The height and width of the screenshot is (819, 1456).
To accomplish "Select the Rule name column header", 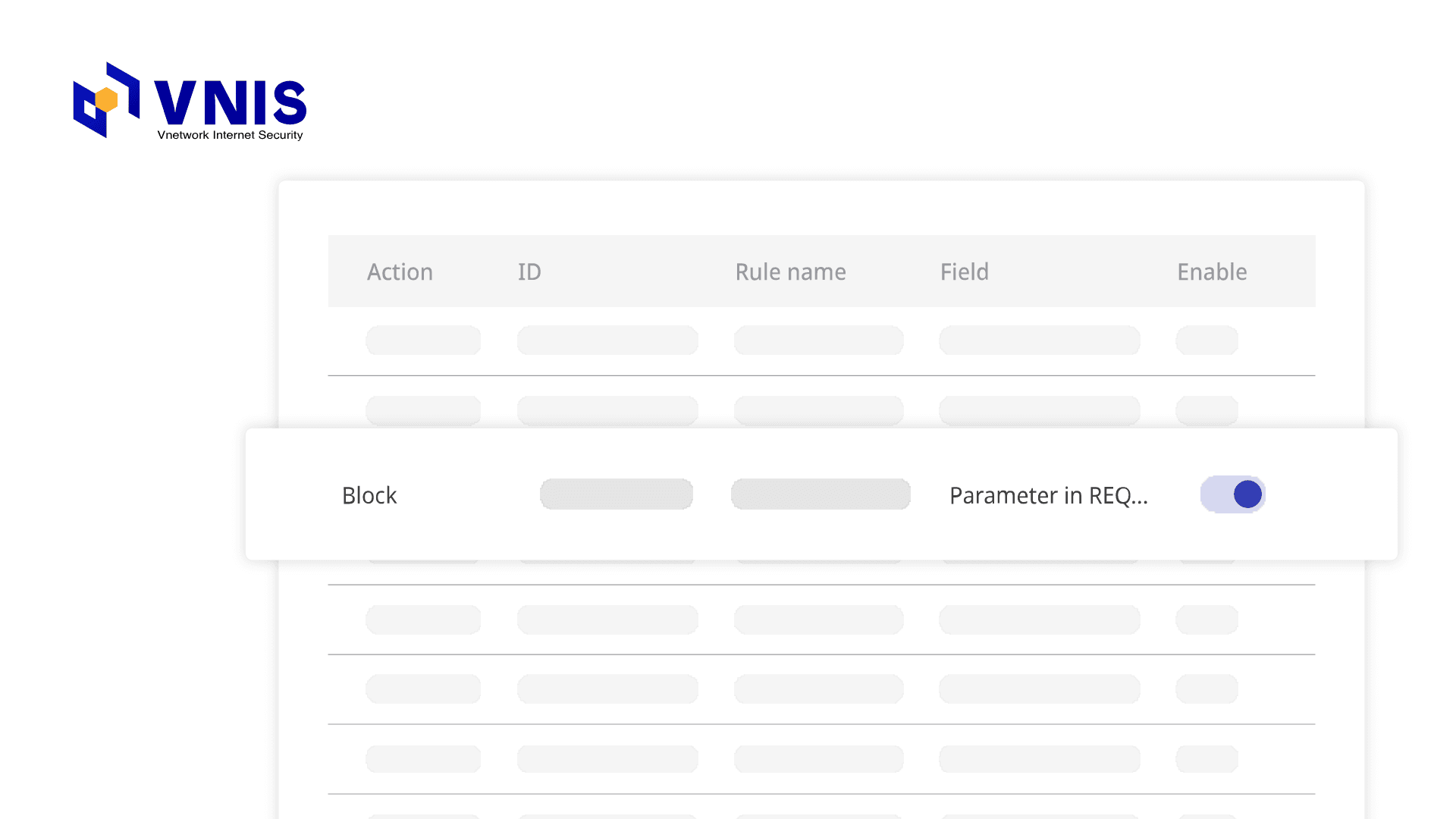I will [x=790, y=271].
